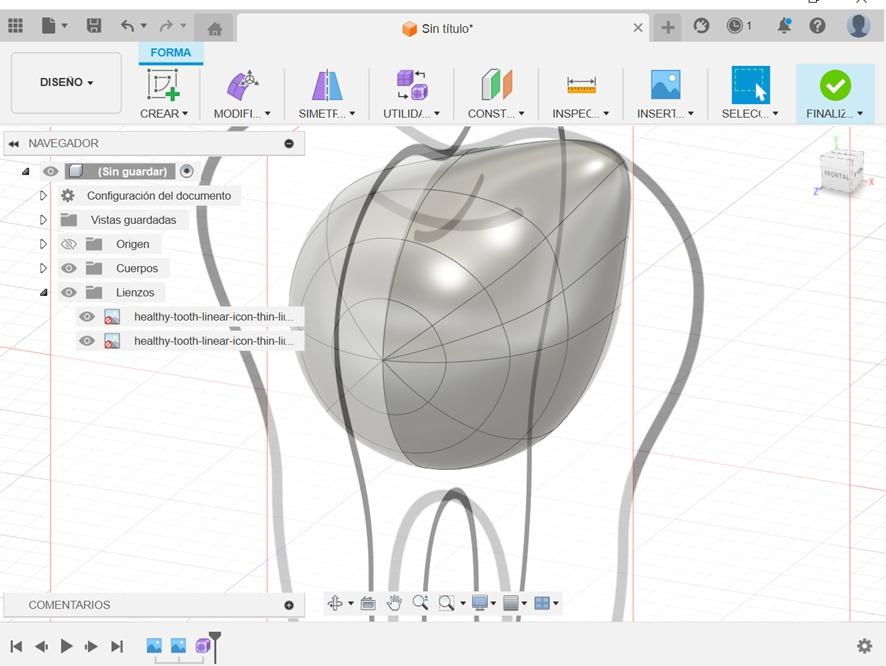Screen dimensions: 886x666
Task: Expand the Origen folder node
Action: [x=44, y=244]
